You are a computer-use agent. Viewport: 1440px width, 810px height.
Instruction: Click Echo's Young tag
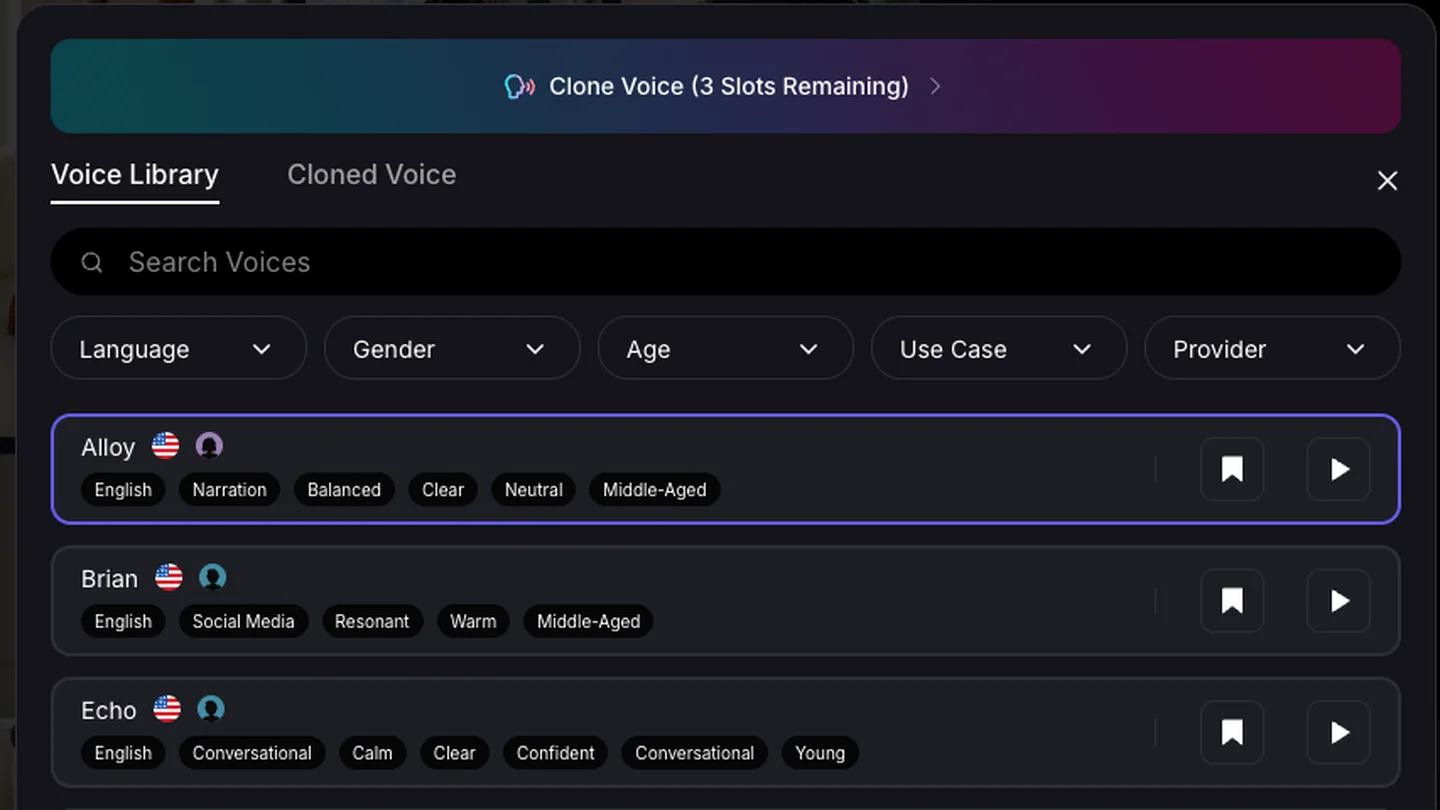pyautogui.click(x=820, y=754)
